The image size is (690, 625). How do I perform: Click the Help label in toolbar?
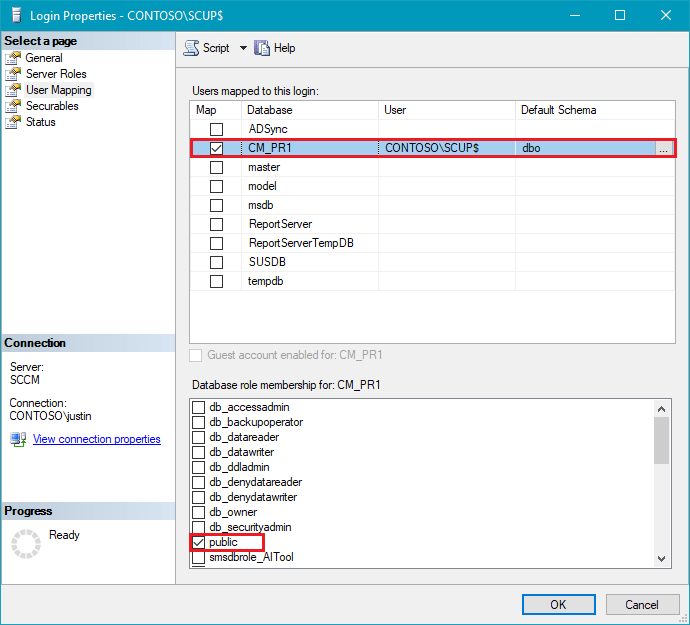284,48
